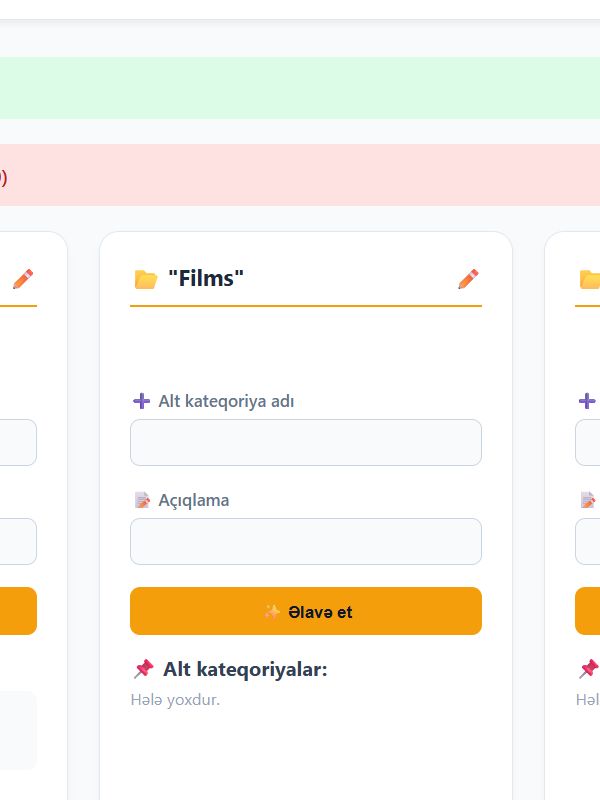This screenshot has height=800, width=600.
Task: Click the document icon on the right-edge card
Action: pos(588,500)
